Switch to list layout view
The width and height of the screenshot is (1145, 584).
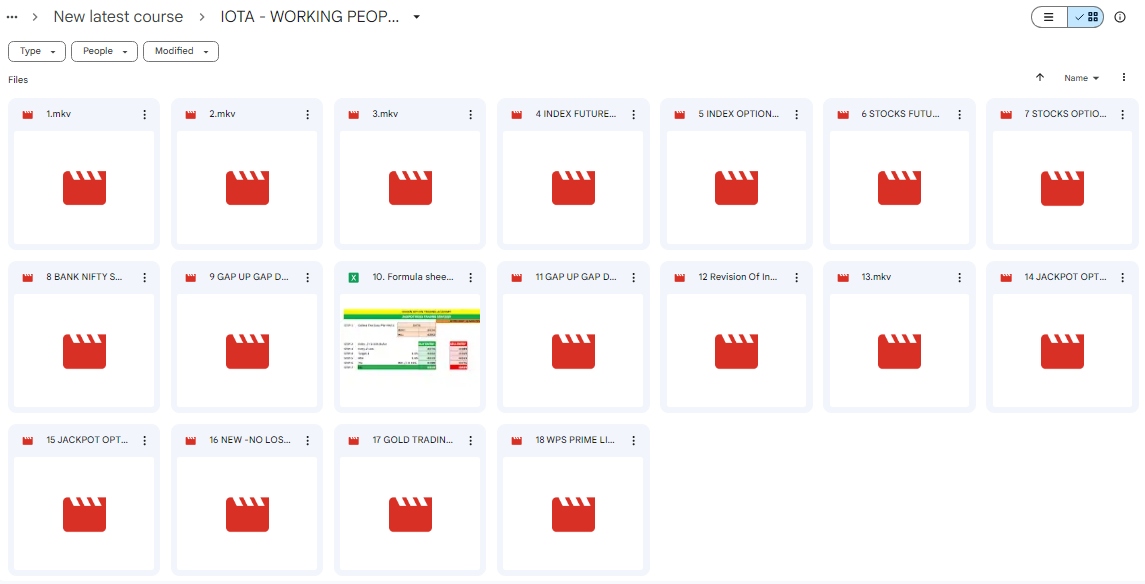(x=1049, y=17)
